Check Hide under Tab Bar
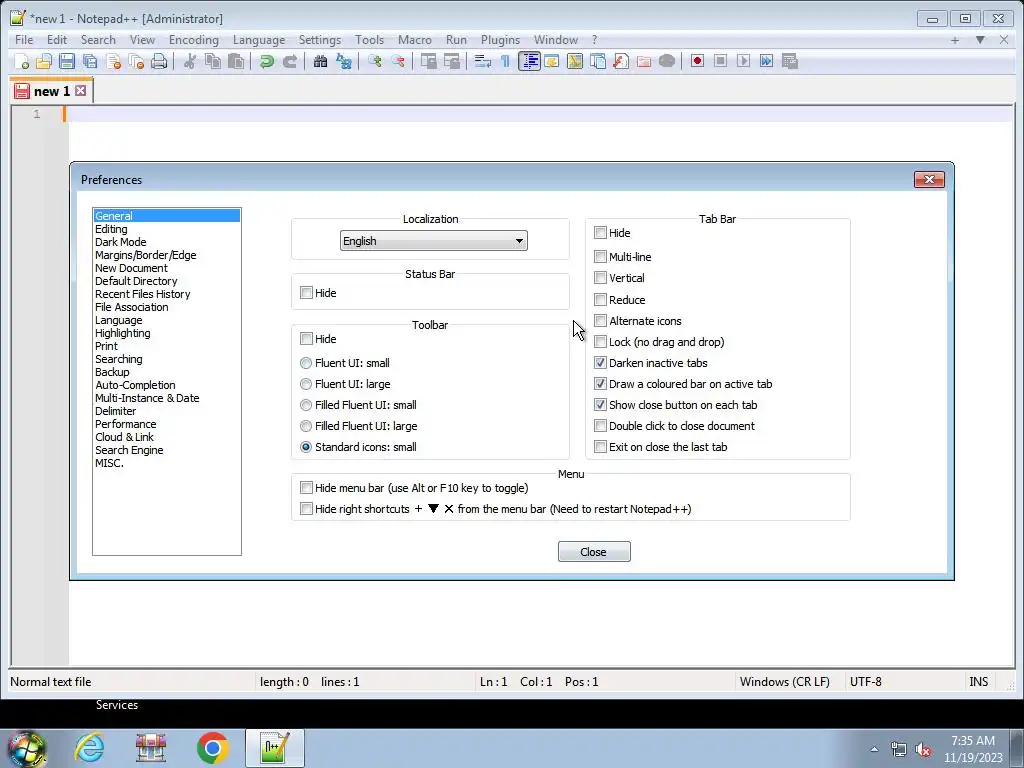 tap(600, 232)
